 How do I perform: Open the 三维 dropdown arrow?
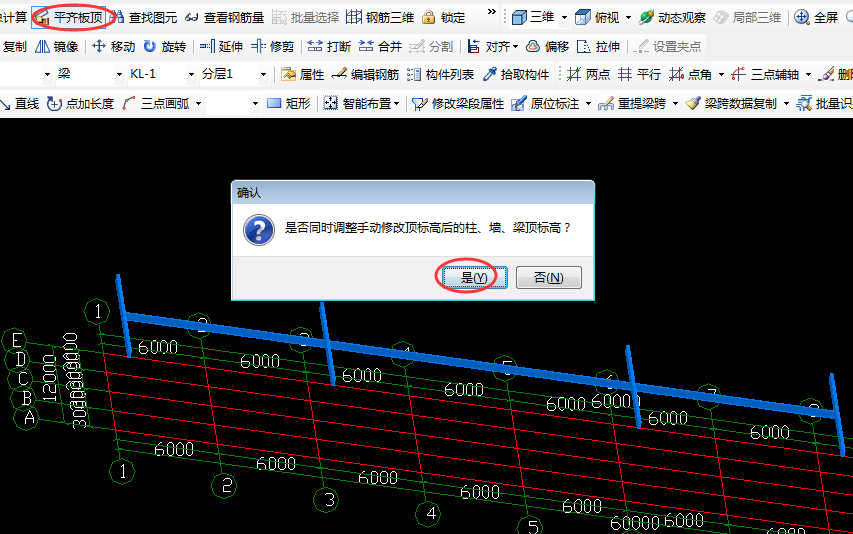[x=564, y=18]
